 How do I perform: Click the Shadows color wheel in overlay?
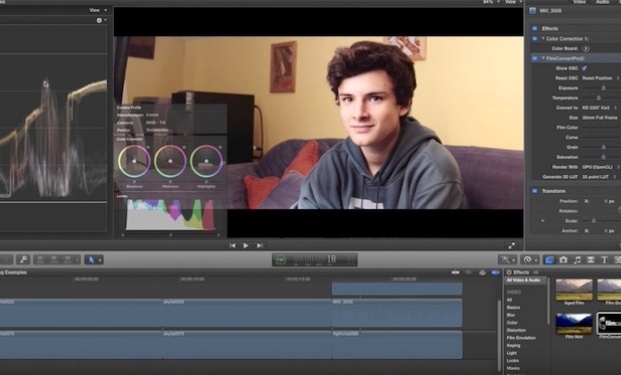point(134,161)
